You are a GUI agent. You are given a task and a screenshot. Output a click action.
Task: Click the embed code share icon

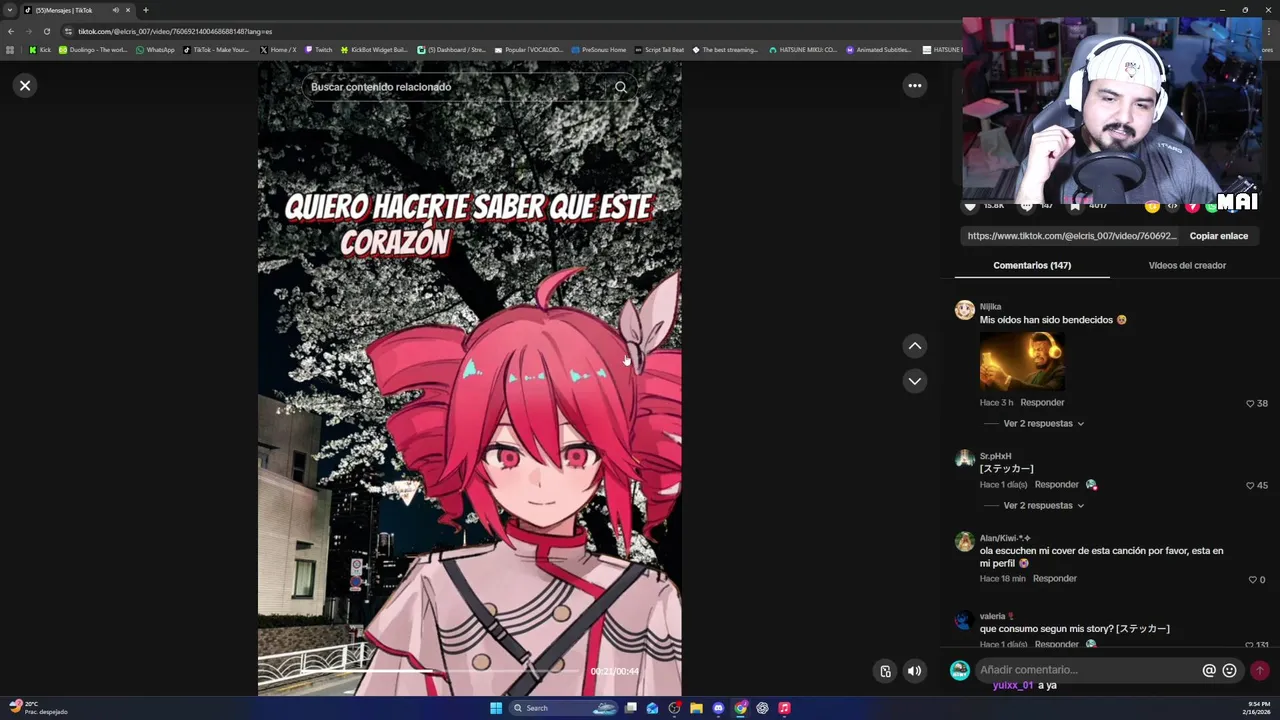click(1172, 206)
